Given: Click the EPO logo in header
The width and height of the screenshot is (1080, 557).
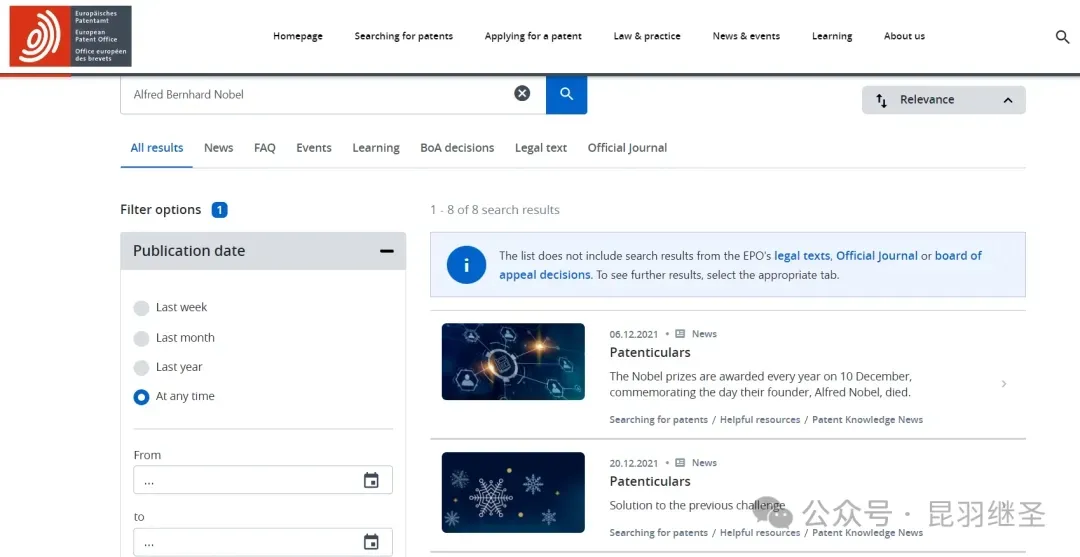Looking at the screenshot, I should pos(70,36).
